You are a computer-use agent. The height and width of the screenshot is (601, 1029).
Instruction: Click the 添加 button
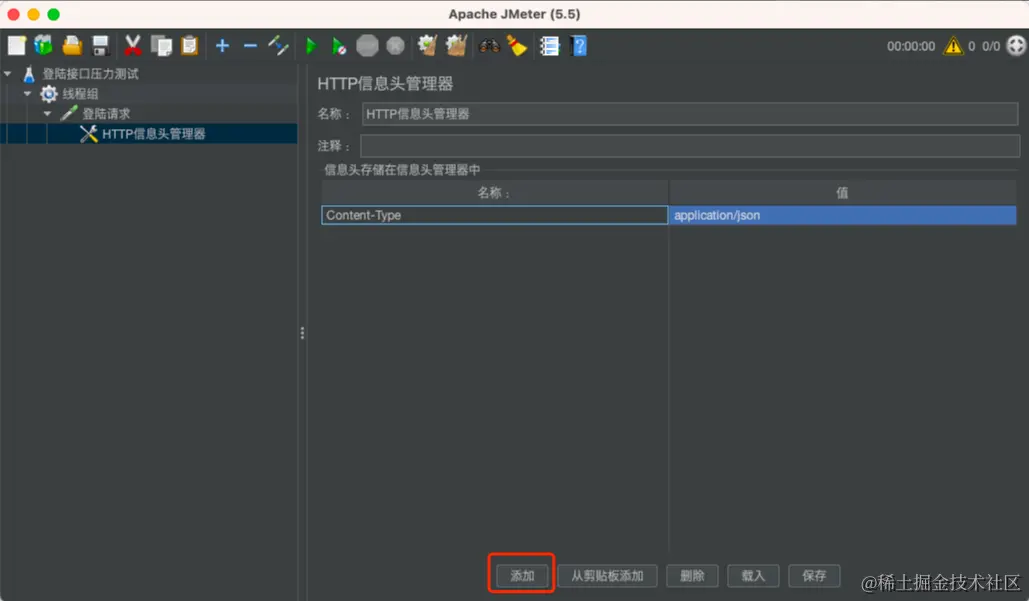pos(522,575)
